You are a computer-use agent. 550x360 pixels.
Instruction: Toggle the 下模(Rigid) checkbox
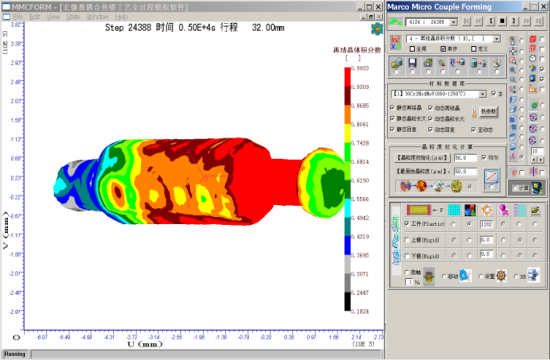tap(407, 256)
